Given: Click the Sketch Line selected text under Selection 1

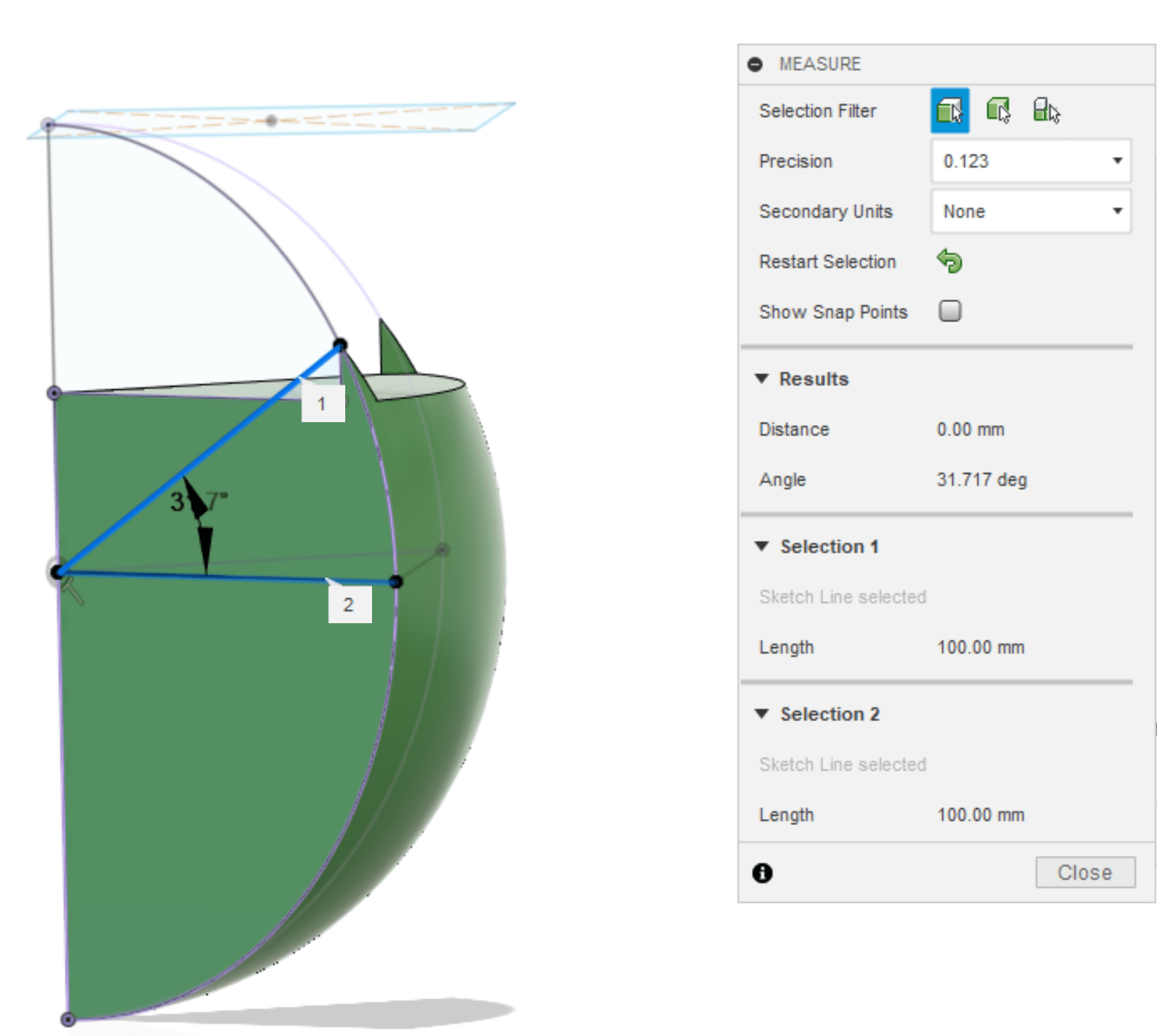Looking at the screenshot, I should [x=843, y=597].
